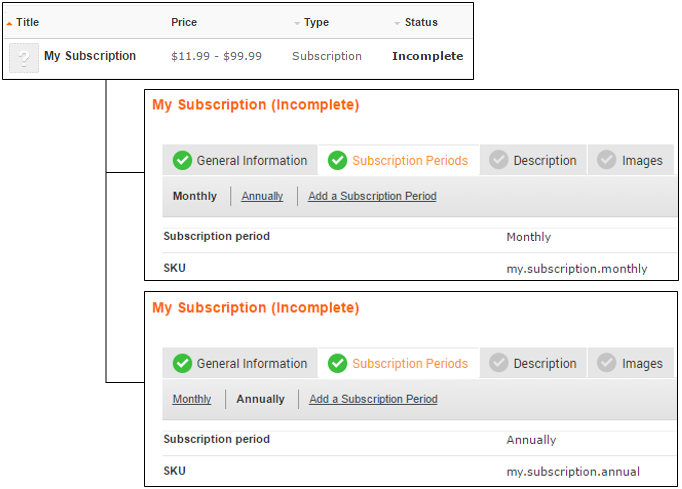Click green check on lower General Information
This screenshot has width=682, height=489.
click(x=182, y=363)
